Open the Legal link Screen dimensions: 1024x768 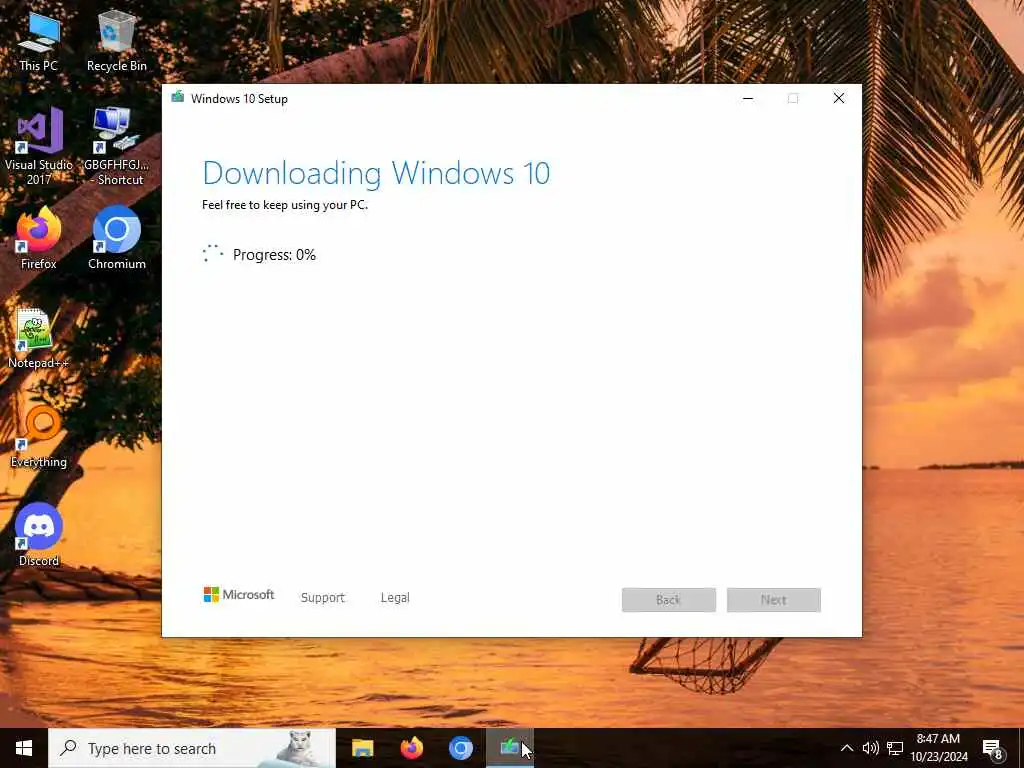[395, 598]
